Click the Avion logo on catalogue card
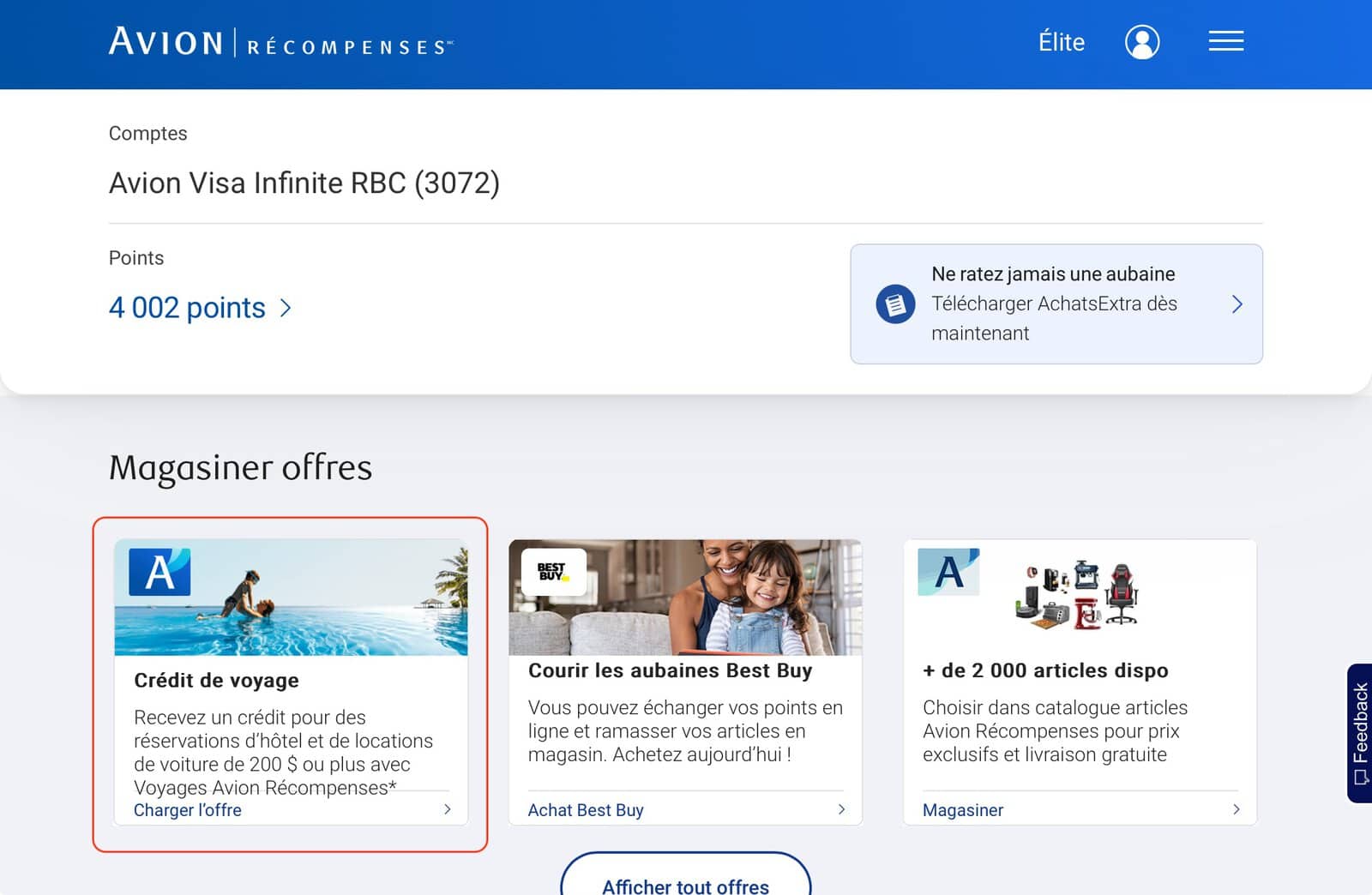 point(948,572)
